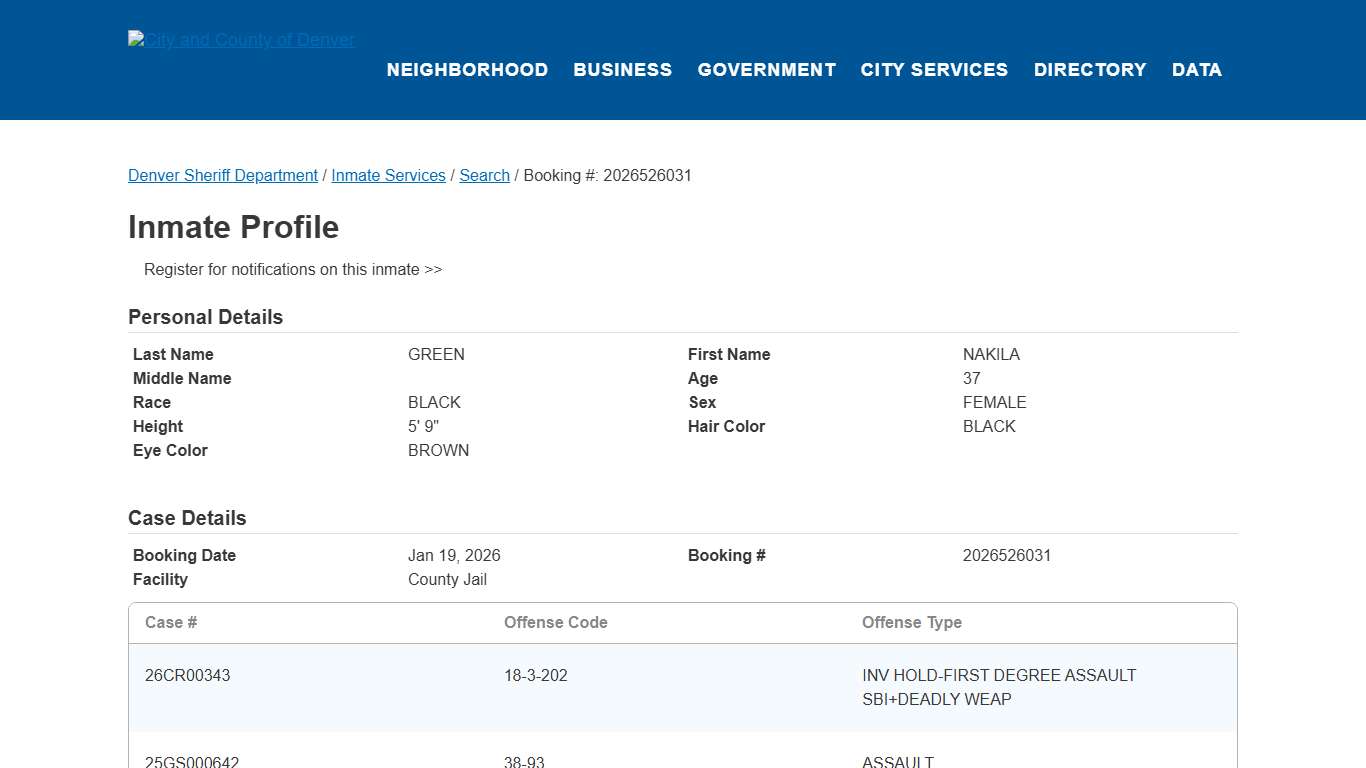The width and height of the screenshot is (1366, 768).
Task: Select booking number 2026526031 in the breadcrumb
Action: pyautogui.click(x=607, y=175)
